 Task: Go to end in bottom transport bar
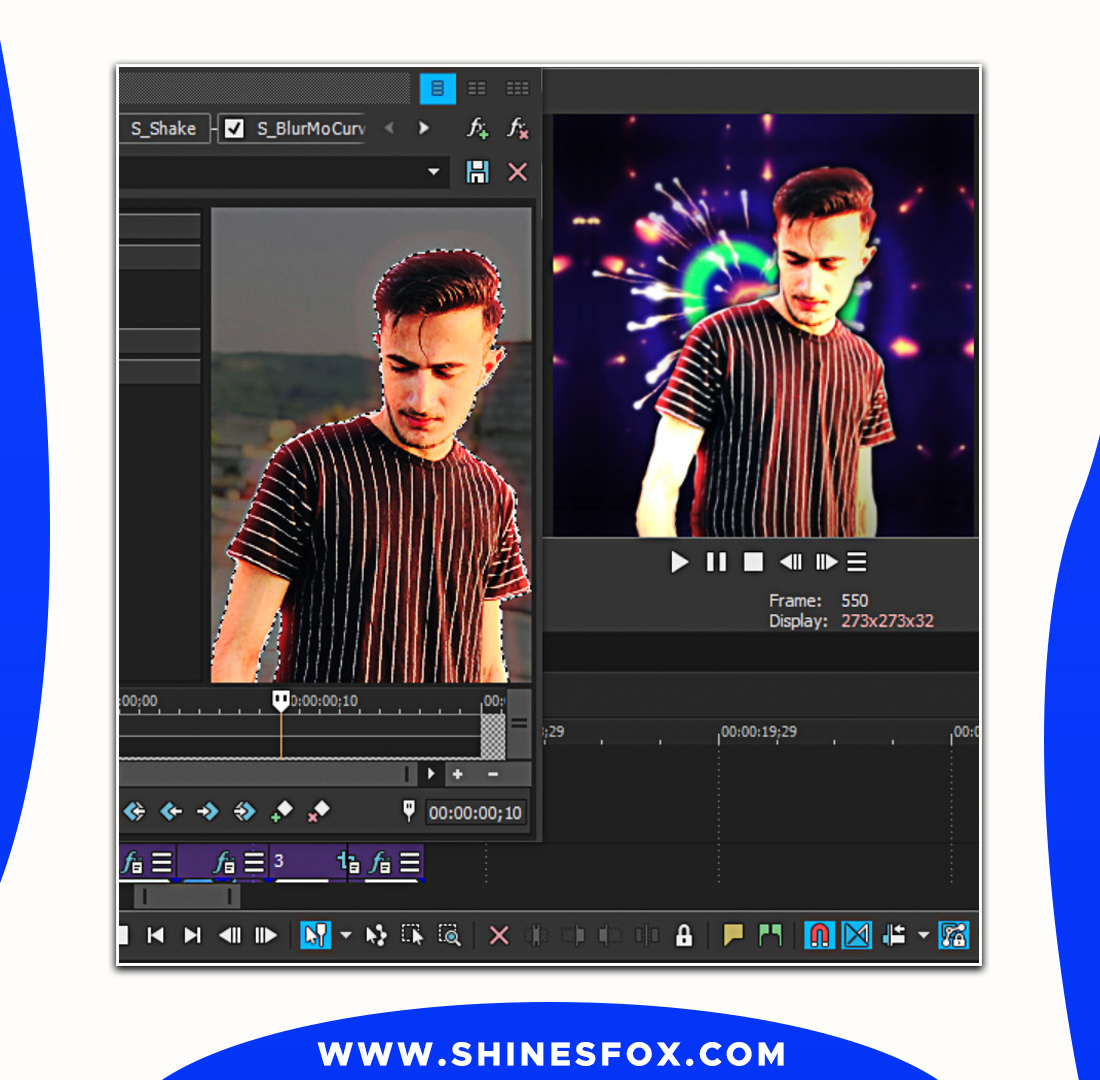[192, 935]
